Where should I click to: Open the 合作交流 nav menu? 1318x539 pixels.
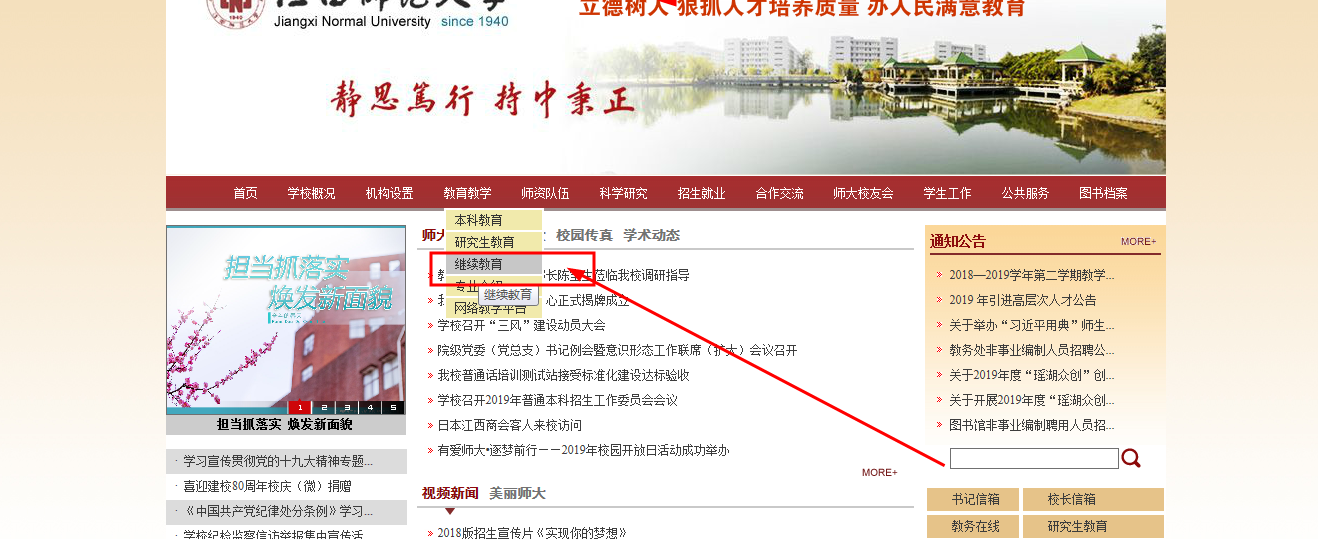pos(780,193)
